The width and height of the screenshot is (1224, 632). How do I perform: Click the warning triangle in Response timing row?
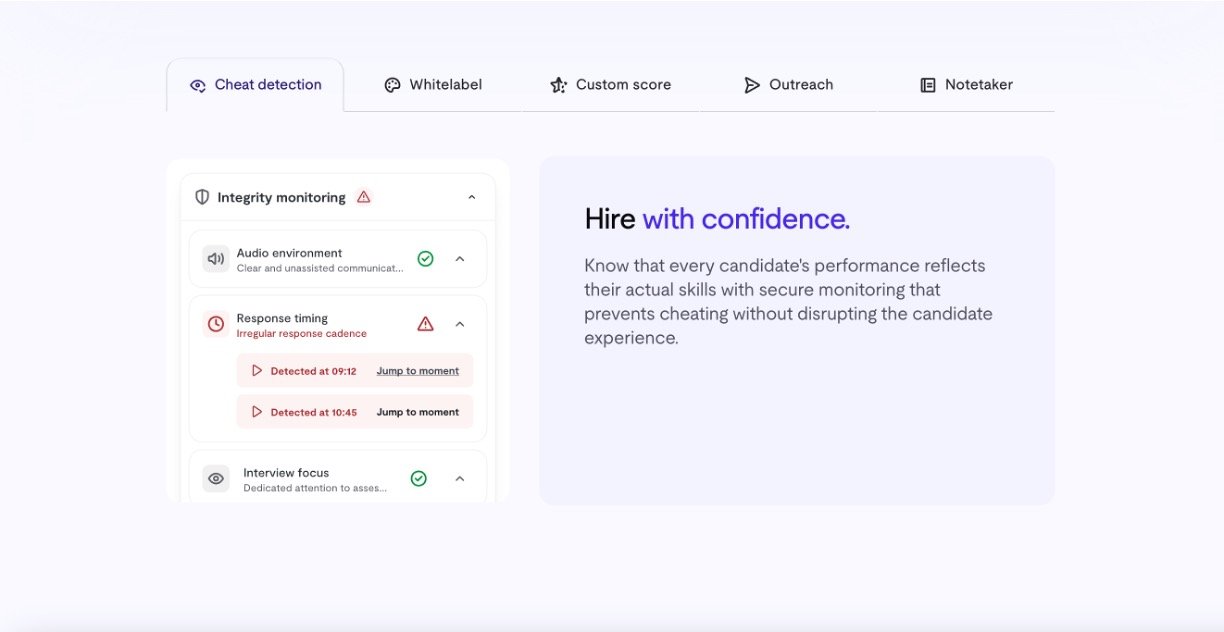tap(425, 324)
